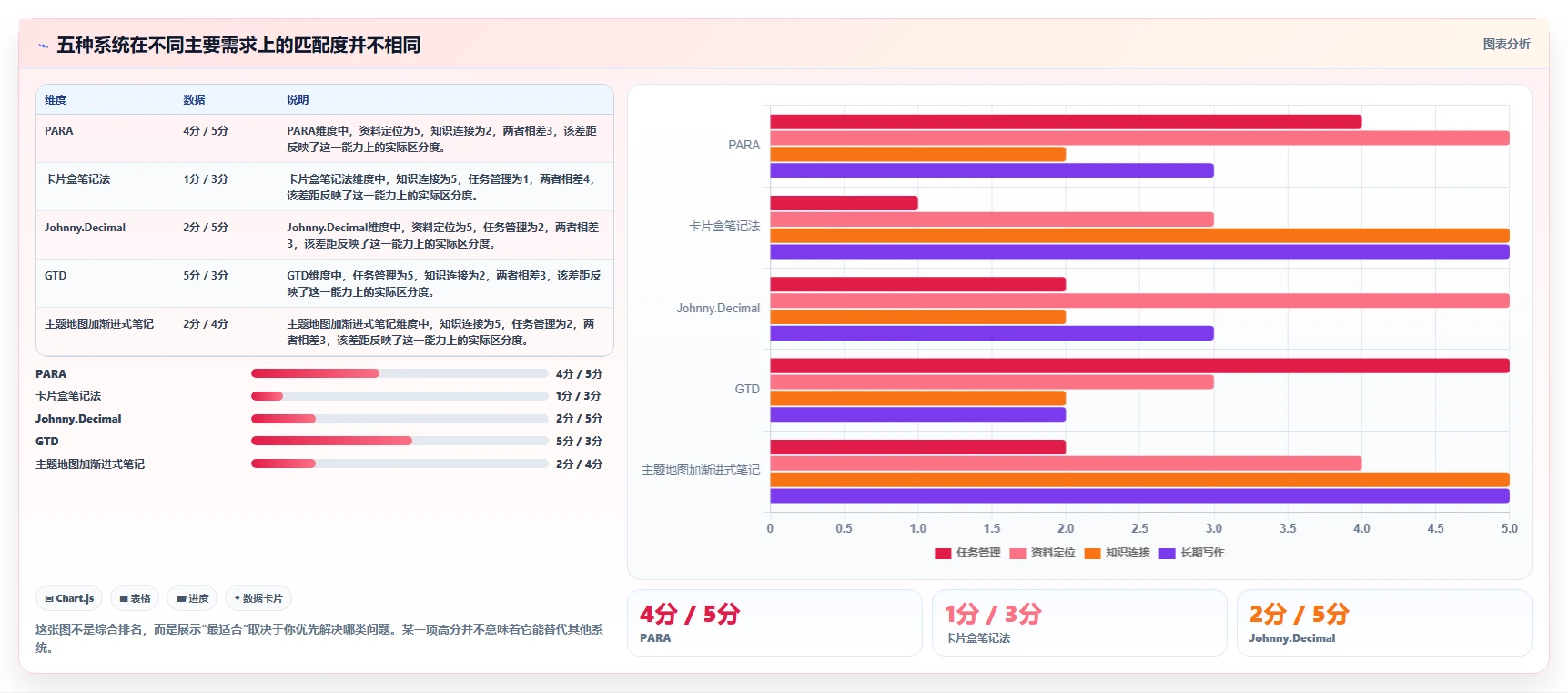
Task: Click the 维度 column header
Action: tap(56, 100)
